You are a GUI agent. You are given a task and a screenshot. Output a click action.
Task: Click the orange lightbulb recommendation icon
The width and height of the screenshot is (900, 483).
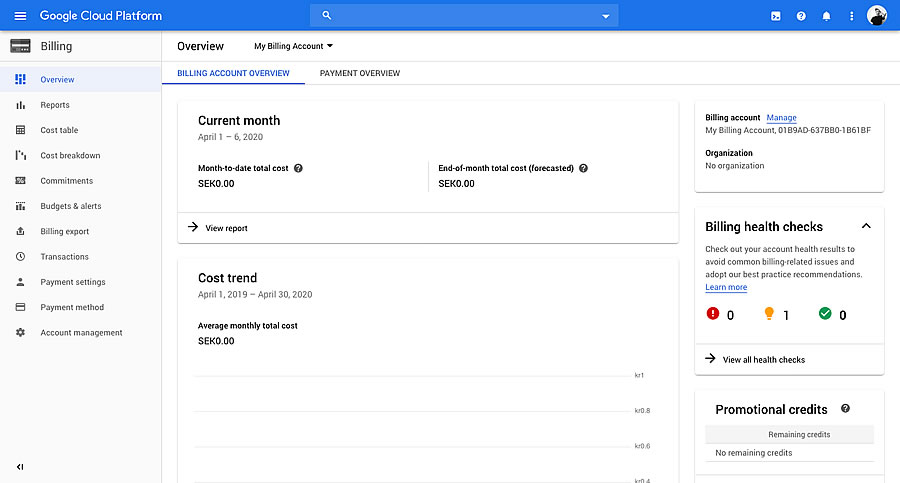click(769, 314)
